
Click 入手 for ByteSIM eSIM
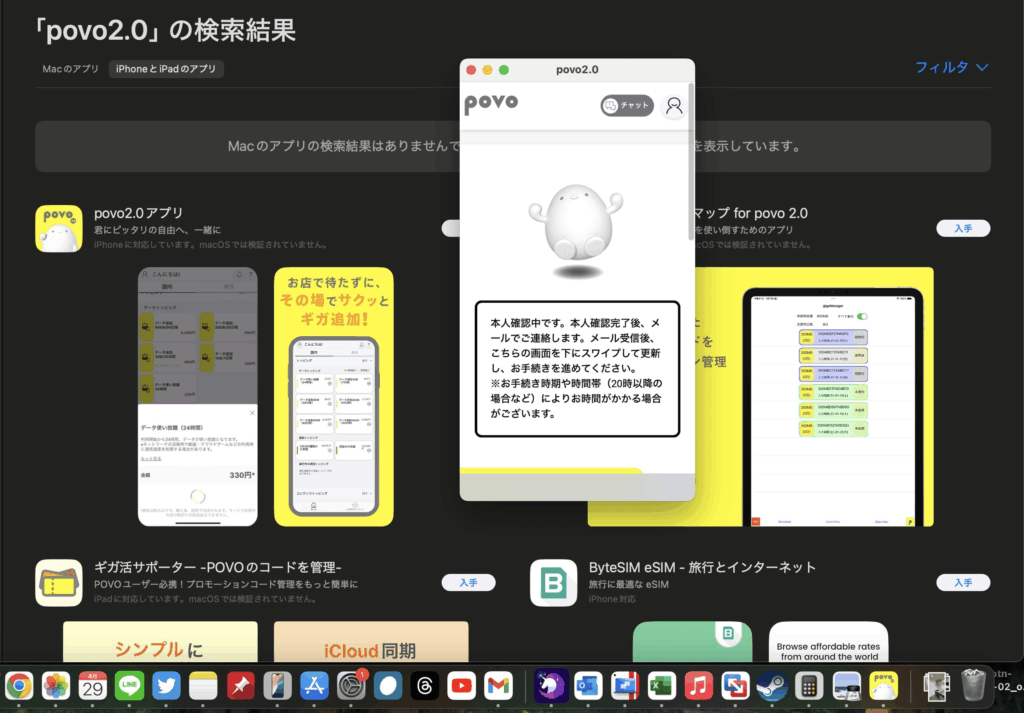963,582
